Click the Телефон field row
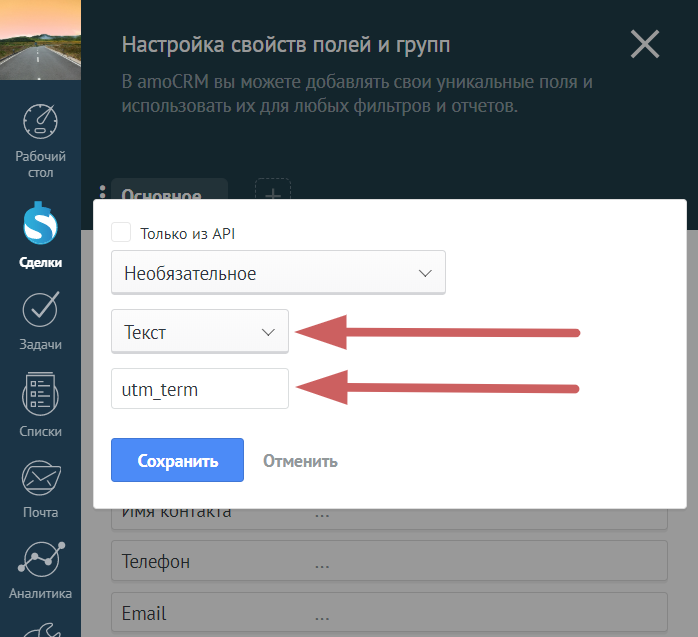698x637 pixels. (388, 562)
